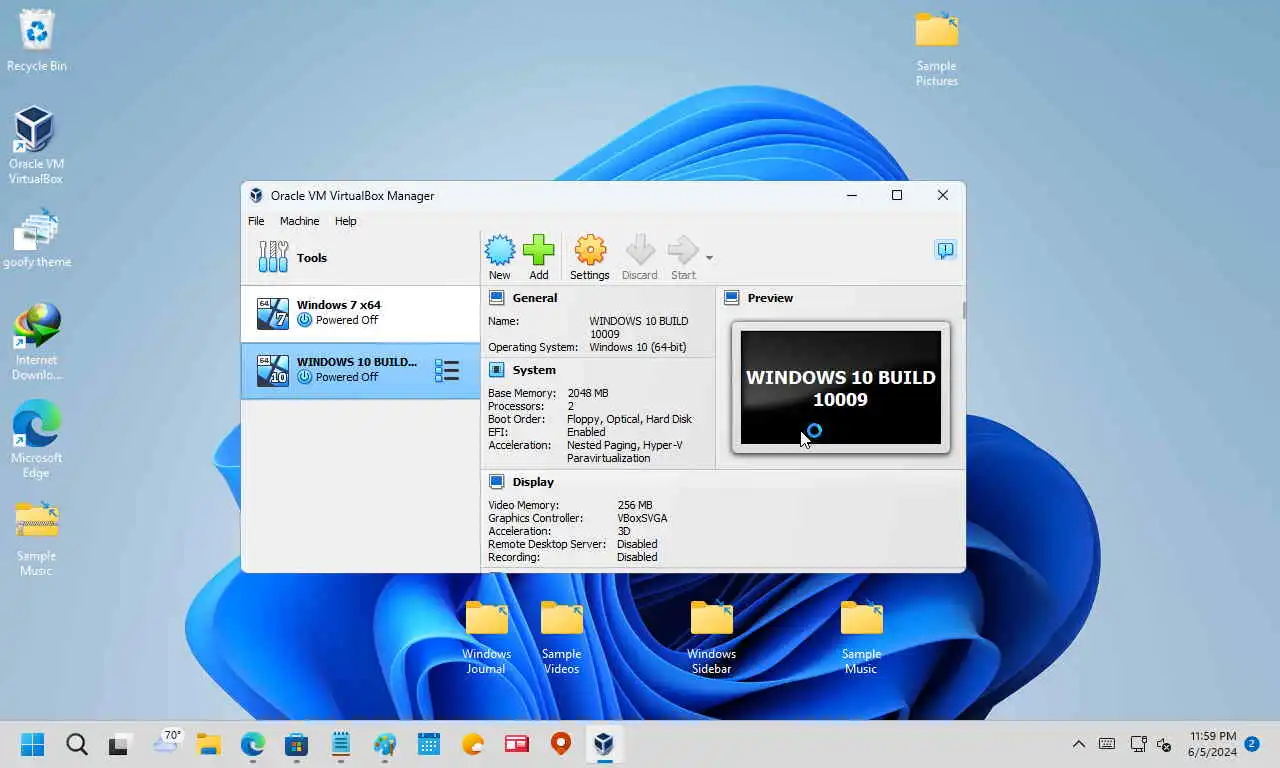Click the Display section header
The width and height of the screenshot is (1280, 768).
[533, 482]
